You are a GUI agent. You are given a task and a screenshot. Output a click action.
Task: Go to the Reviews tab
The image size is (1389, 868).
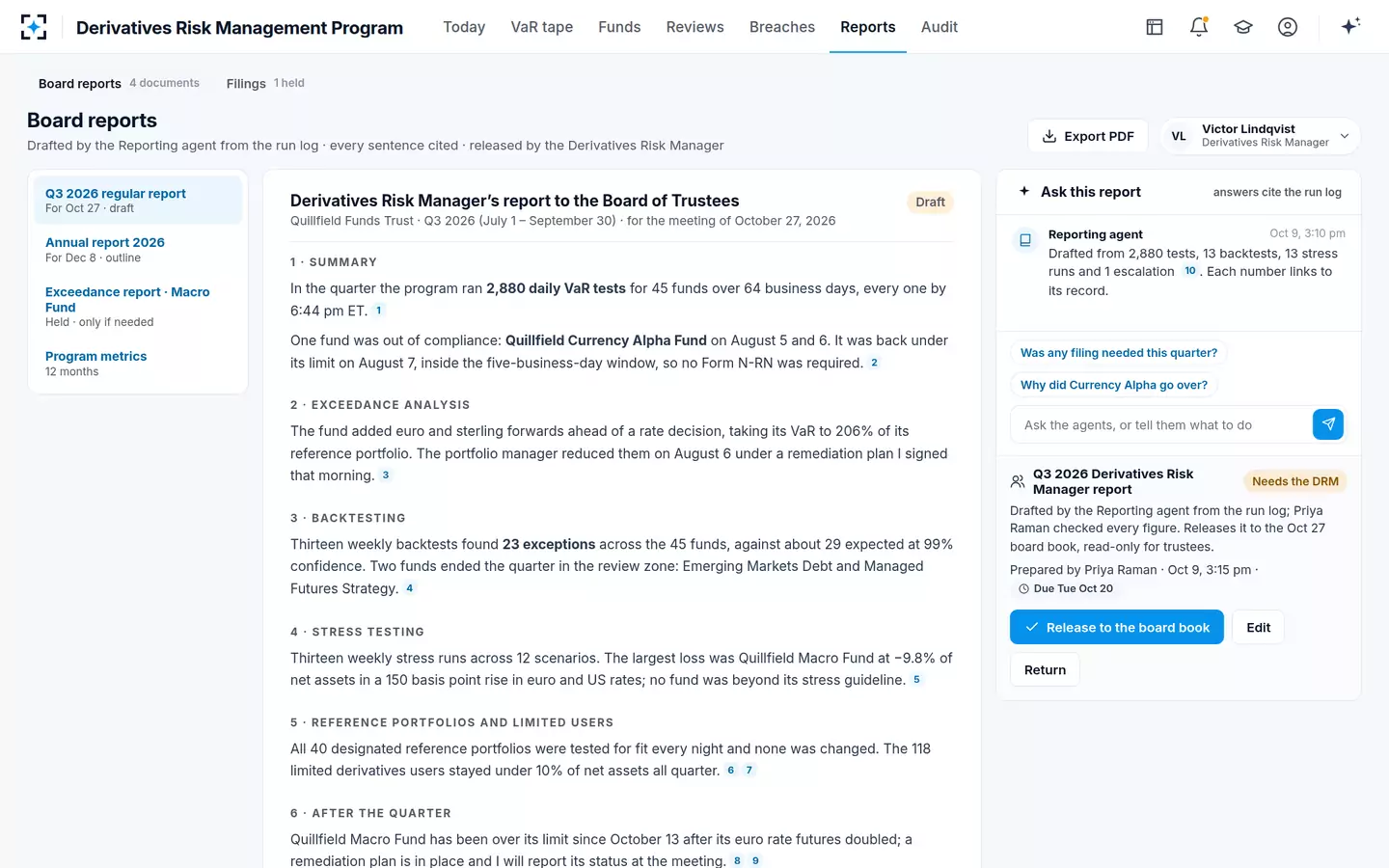tap(694, 27)
